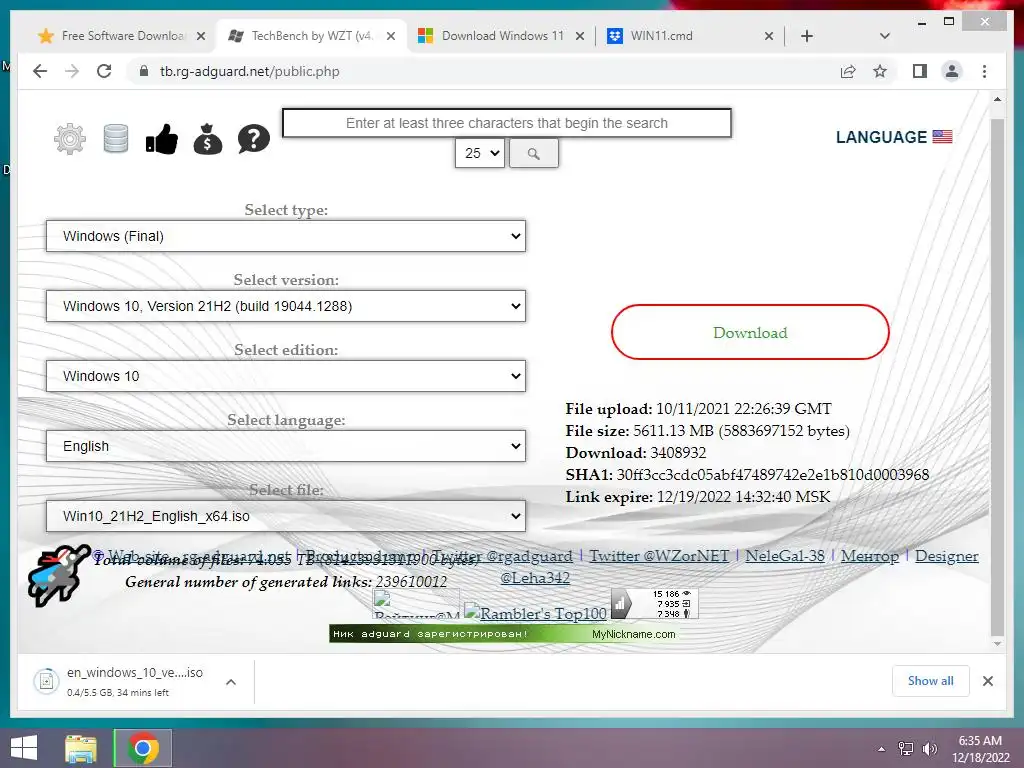Expand the download item options chevron
1024x768 pixels.
coord(231,682)
